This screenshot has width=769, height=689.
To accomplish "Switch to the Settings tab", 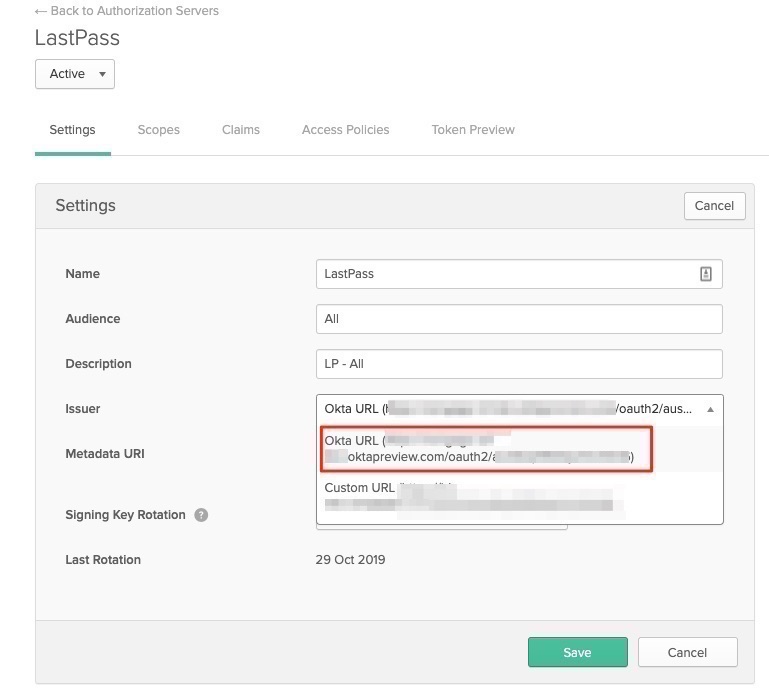I will coord(72,130).
